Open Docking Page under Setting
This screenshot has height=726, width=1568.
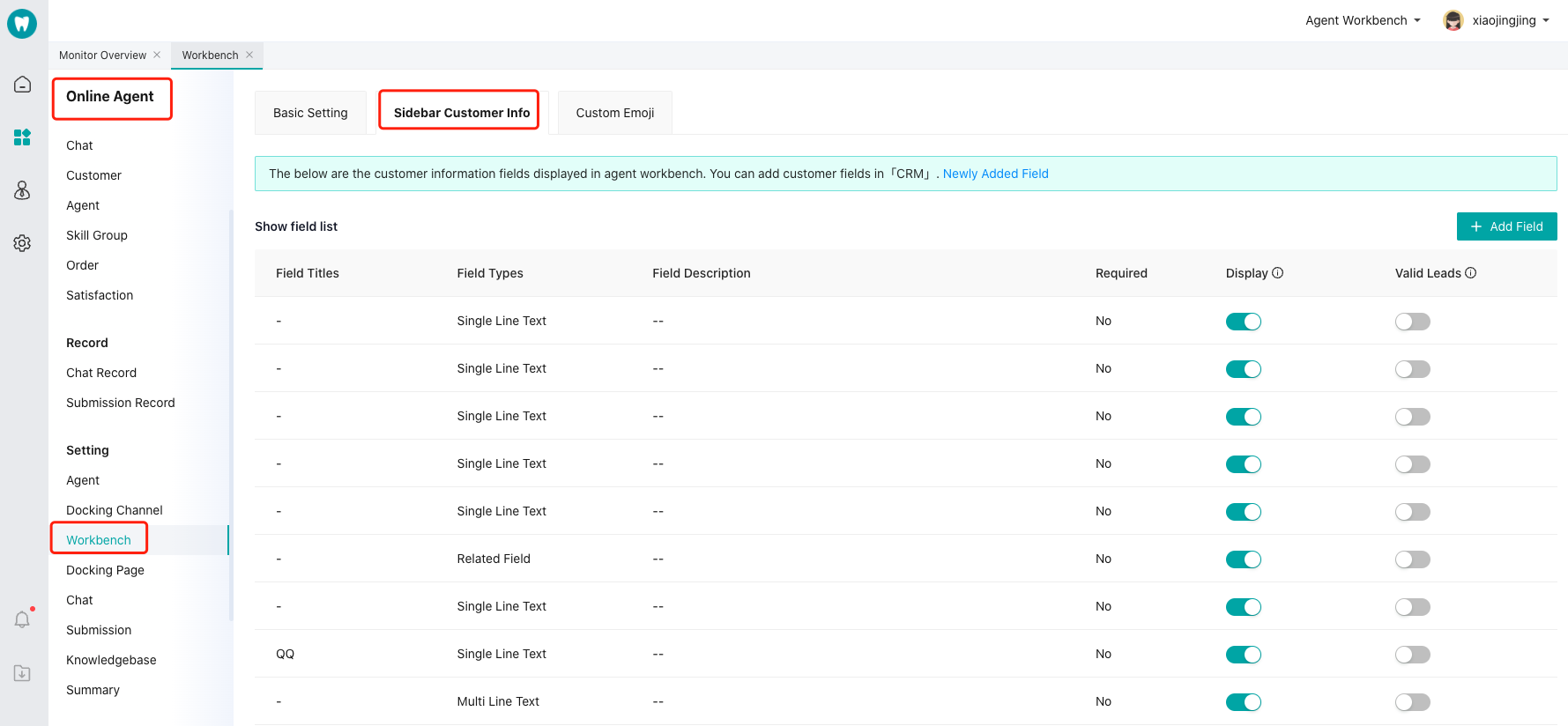(105, 570)
